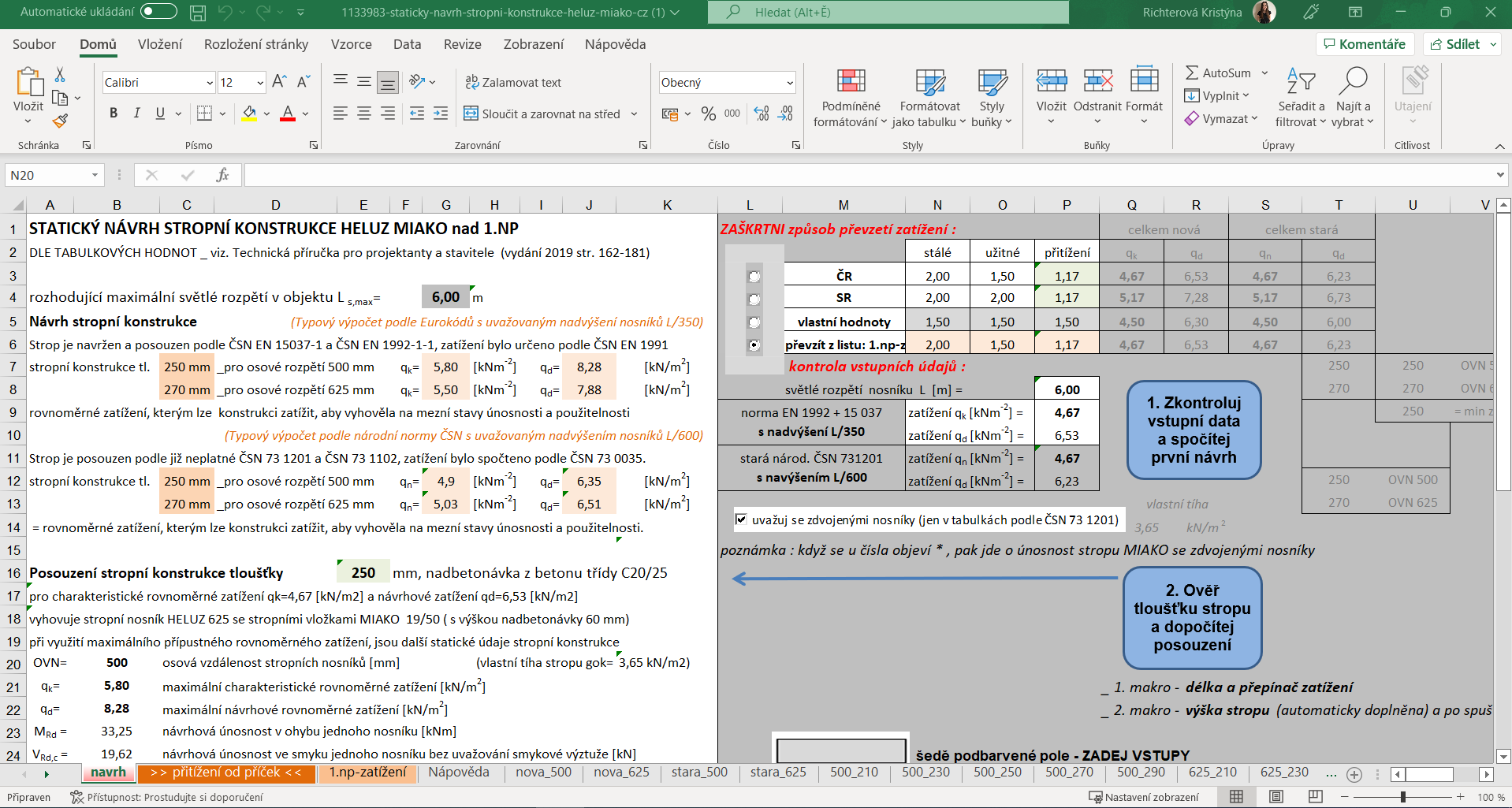The height and width of the screenshot is (808, 1512).
Task: Toggle the Automatické ukládání switch
Action: [158, 12]
